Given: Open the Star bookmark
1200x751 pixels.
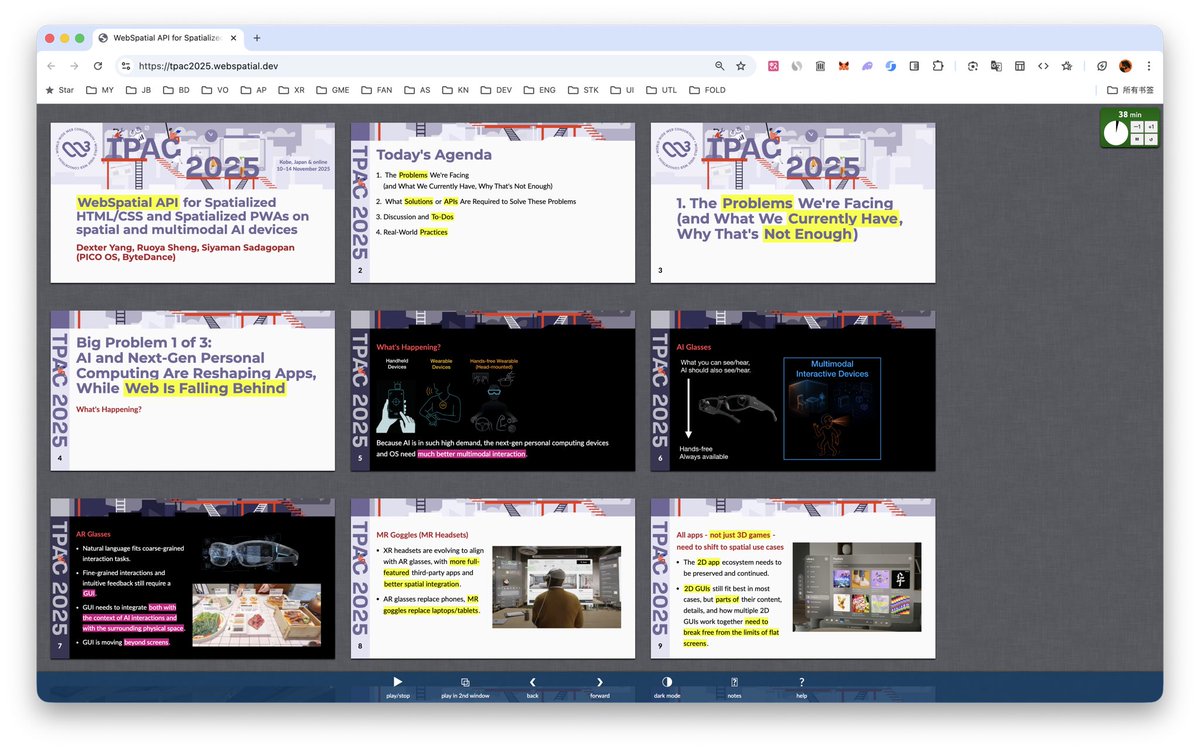Looking at the screenshot, I should pyautogui.click(x=60, y=90).
